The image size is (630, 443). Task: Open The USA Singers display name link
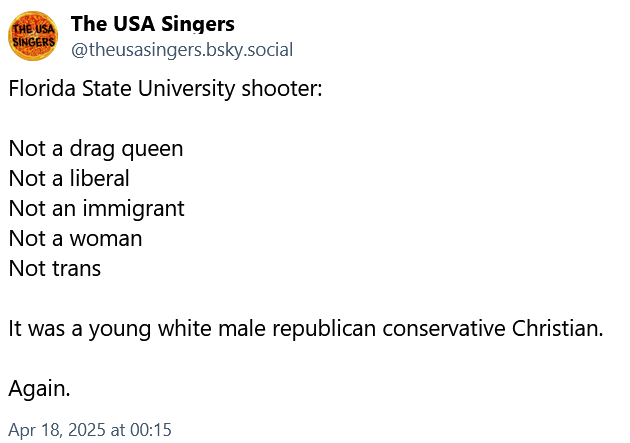[x=153, y=24]
